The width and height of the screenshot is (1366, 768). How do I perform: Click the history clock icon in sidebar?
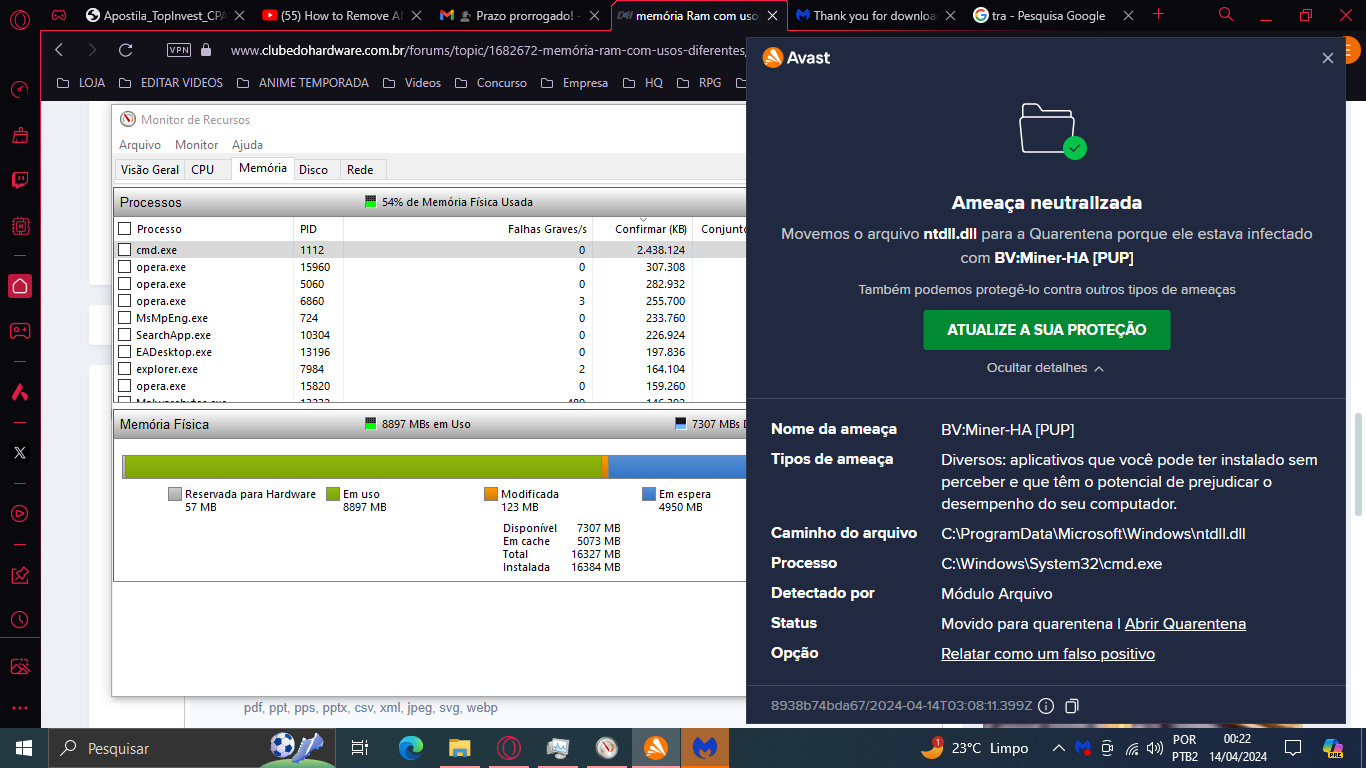20,620
